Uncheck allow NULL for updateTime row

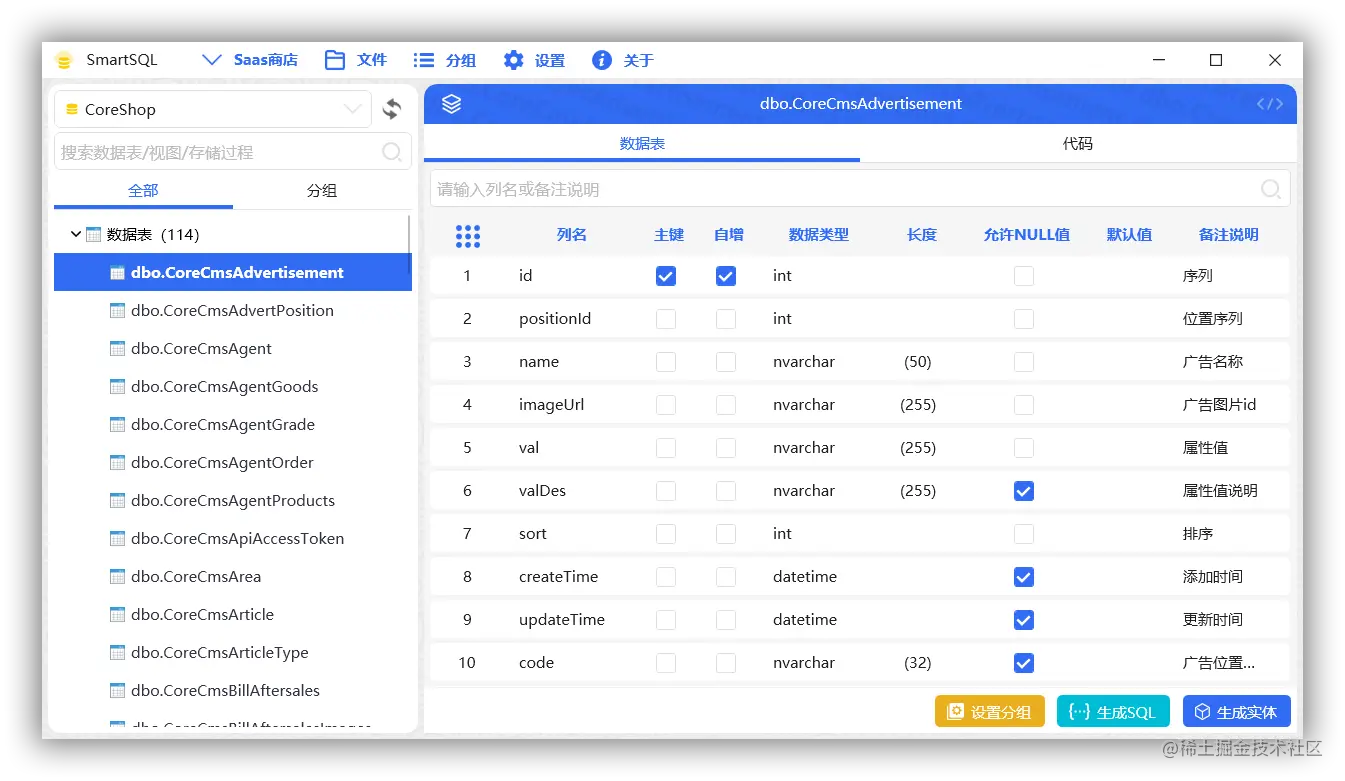point(1024,620)
